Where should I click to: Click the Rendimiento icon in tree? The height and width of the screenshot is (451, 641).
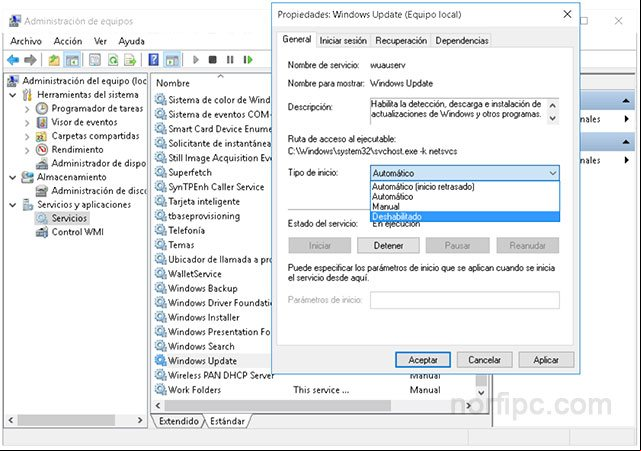click(x=42, y=150)
